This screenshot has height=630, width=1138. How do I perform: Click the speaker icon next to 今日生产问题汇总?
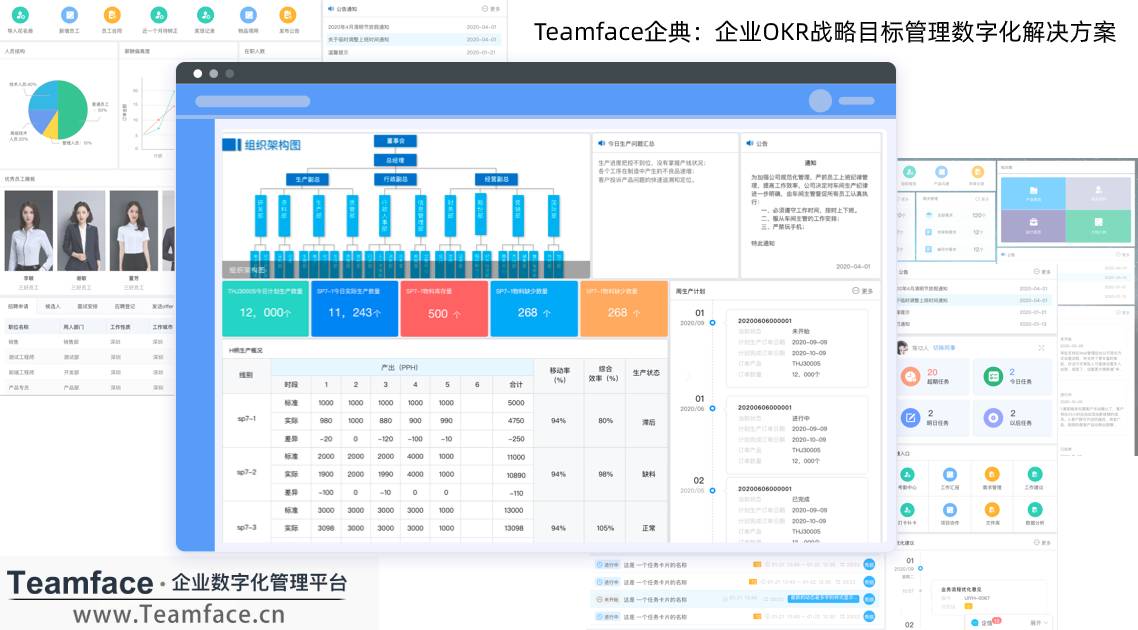point(601,144)
